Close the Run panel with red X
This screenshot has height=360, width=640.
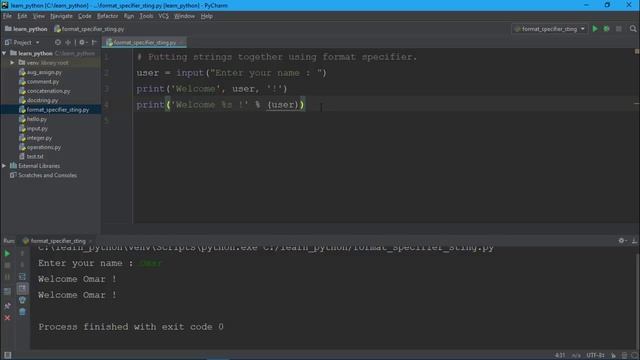7,318
